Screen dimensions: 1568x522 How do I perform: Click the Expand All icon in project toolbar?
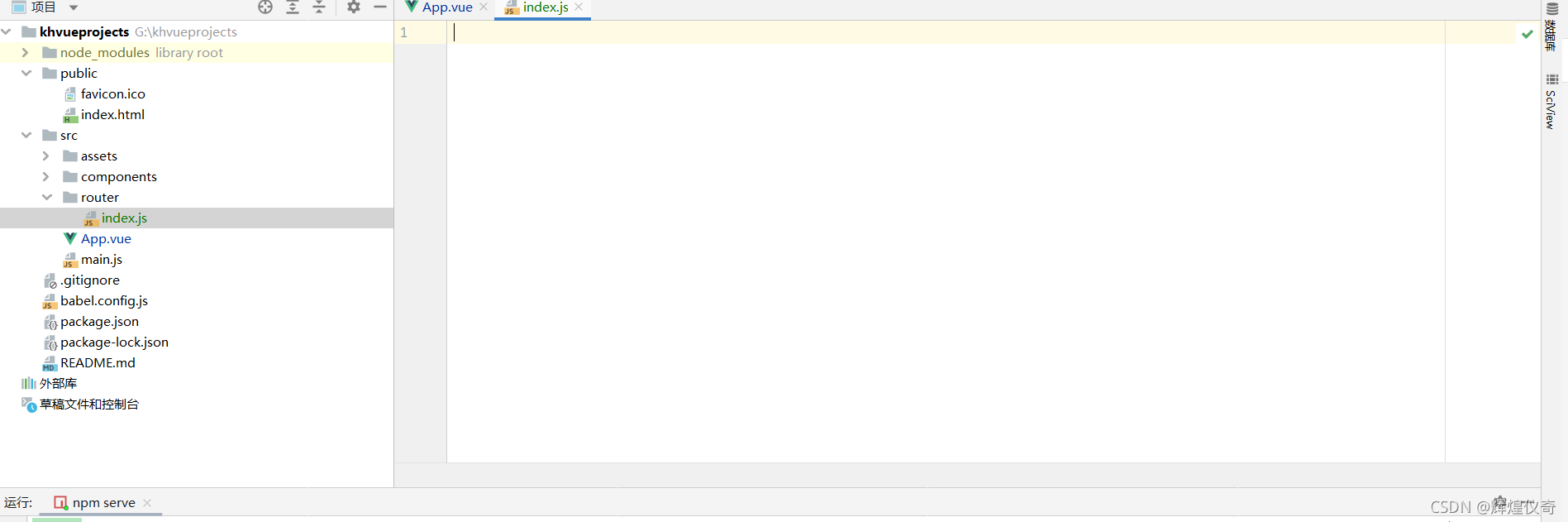(x=293, y=7)
